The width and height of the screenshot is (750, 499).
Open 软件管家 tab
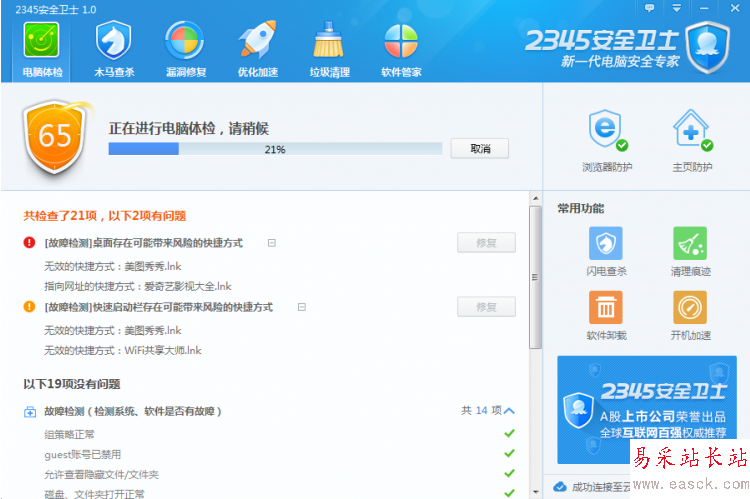[x=401, y=50]
